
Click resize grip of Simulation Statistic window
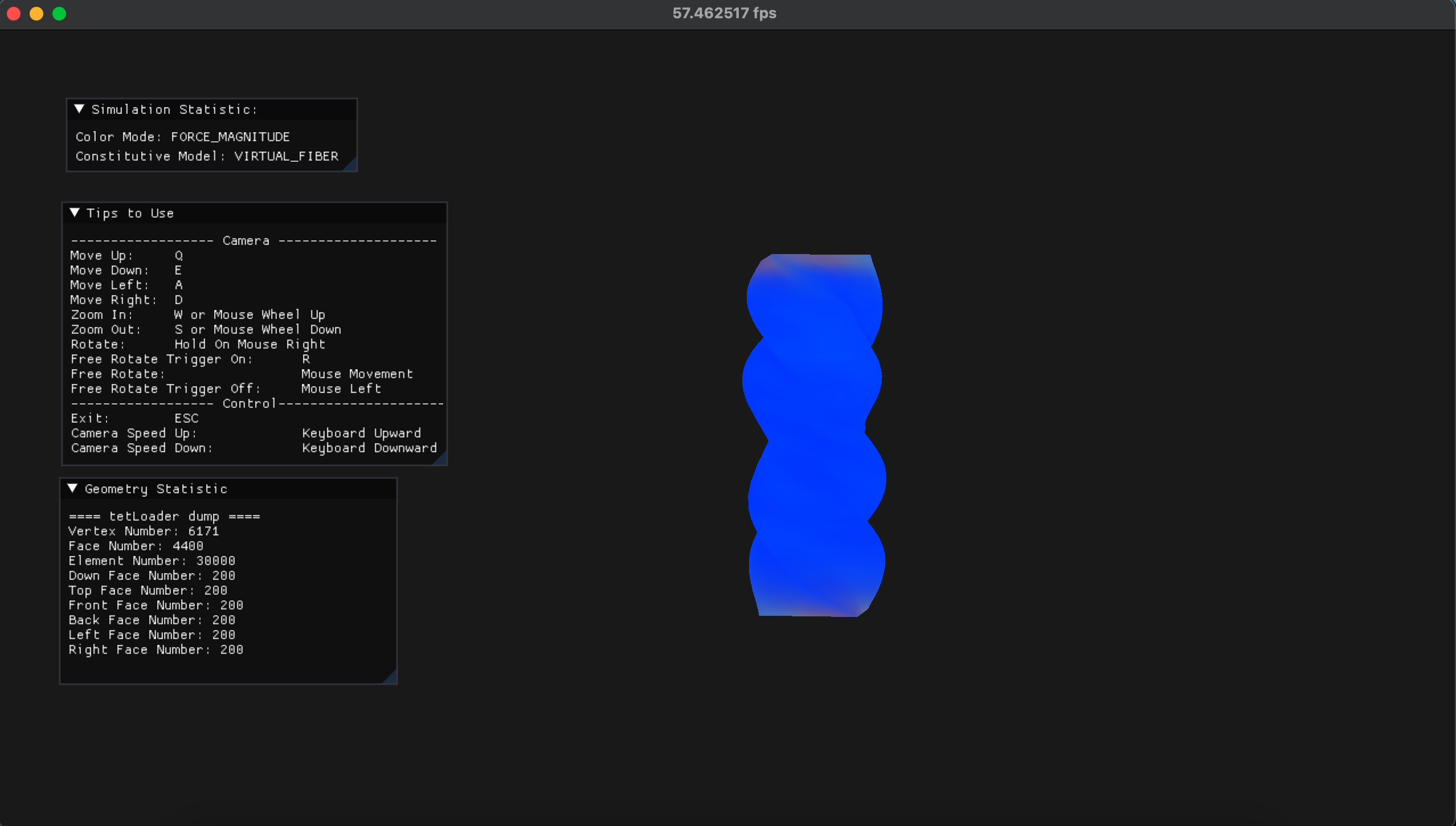click(x=351, y=166)
